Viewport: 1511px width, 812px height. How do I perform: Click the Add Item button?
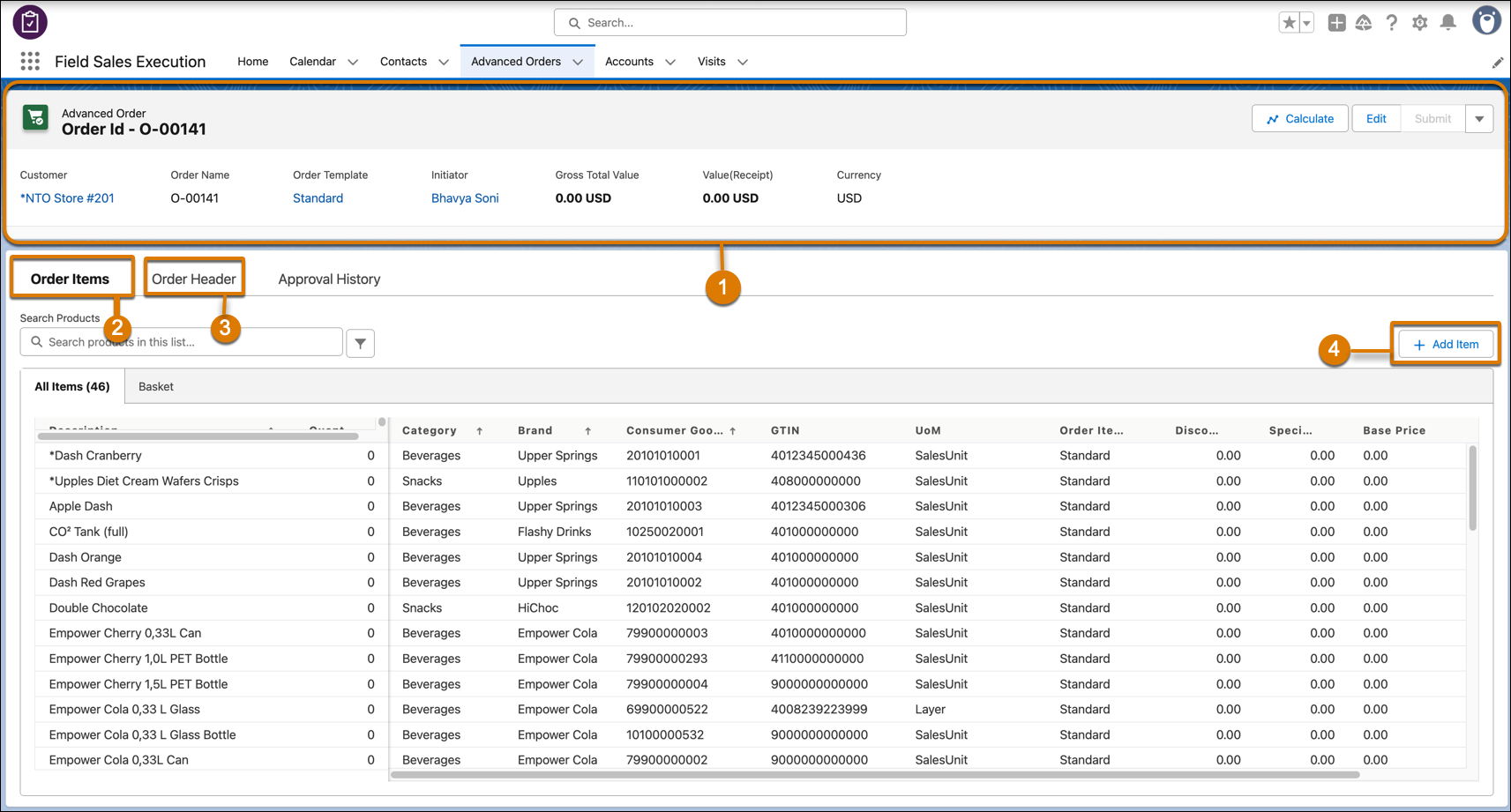click(1446, 345)
